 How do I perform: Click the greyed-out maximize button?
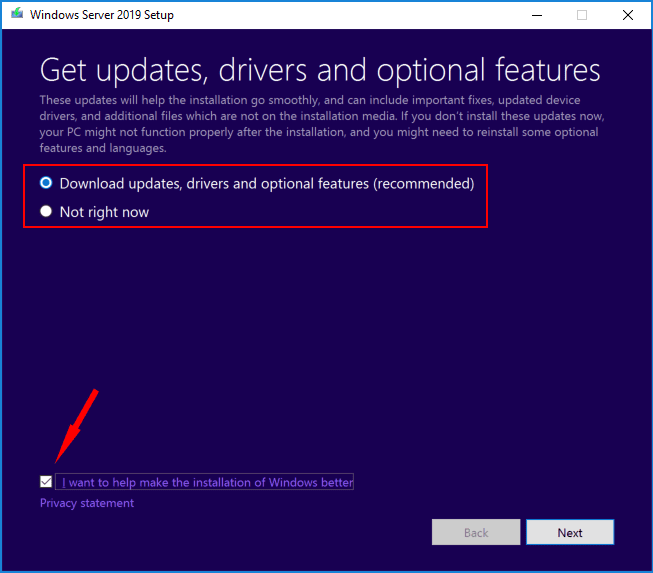tap(582, 15)
